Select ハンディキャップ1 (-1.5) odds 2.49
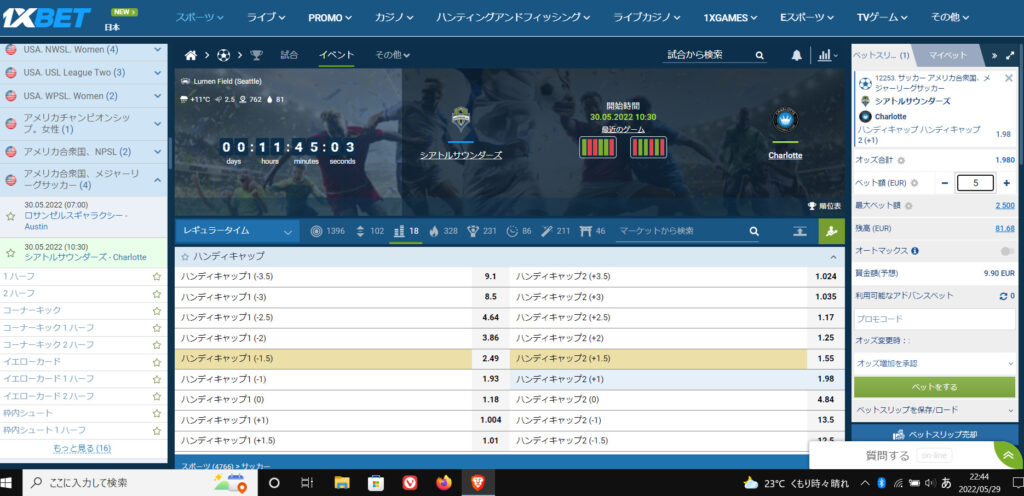 (490, 358)
